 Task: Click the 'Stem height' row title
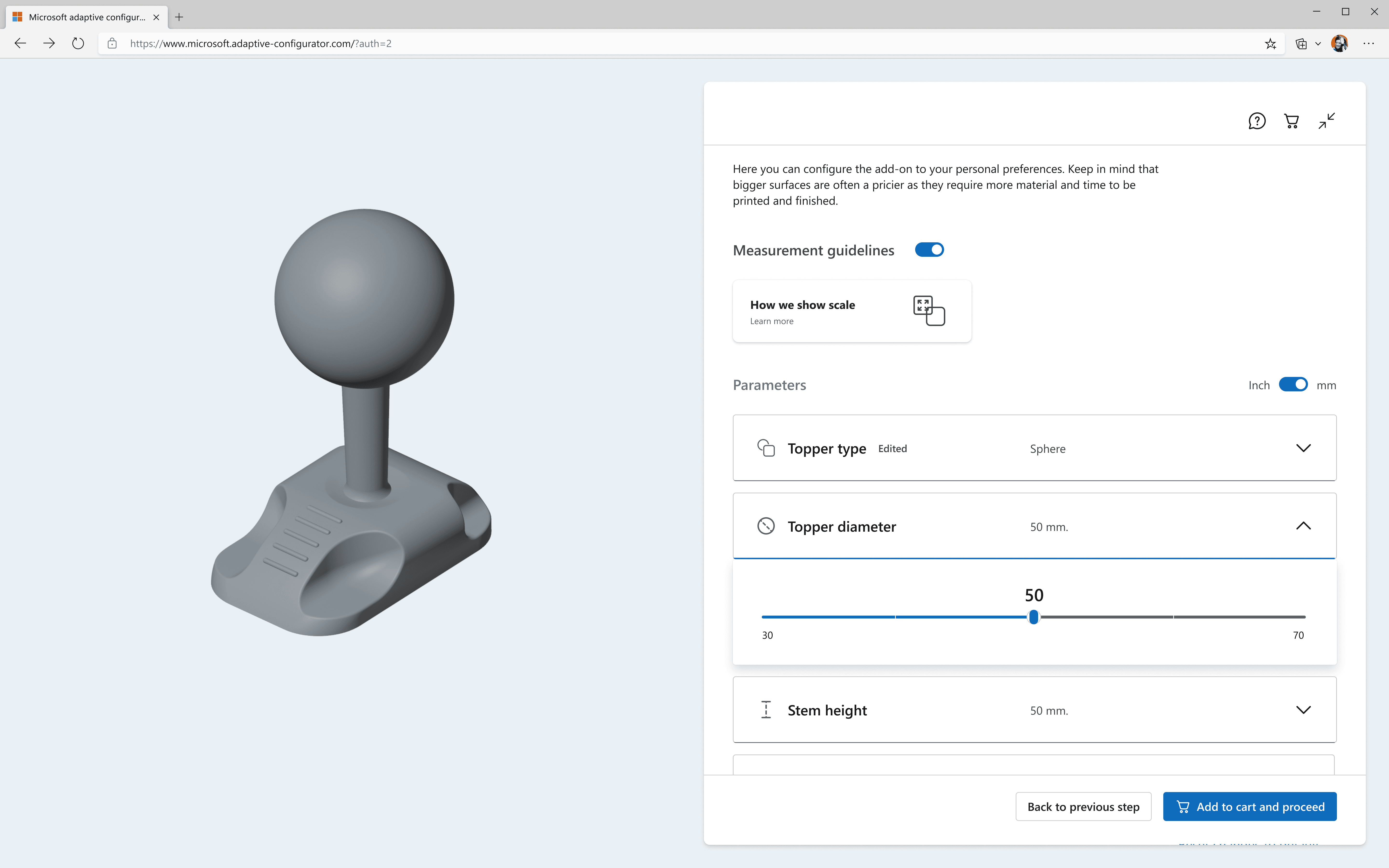[x=827, y=711]
